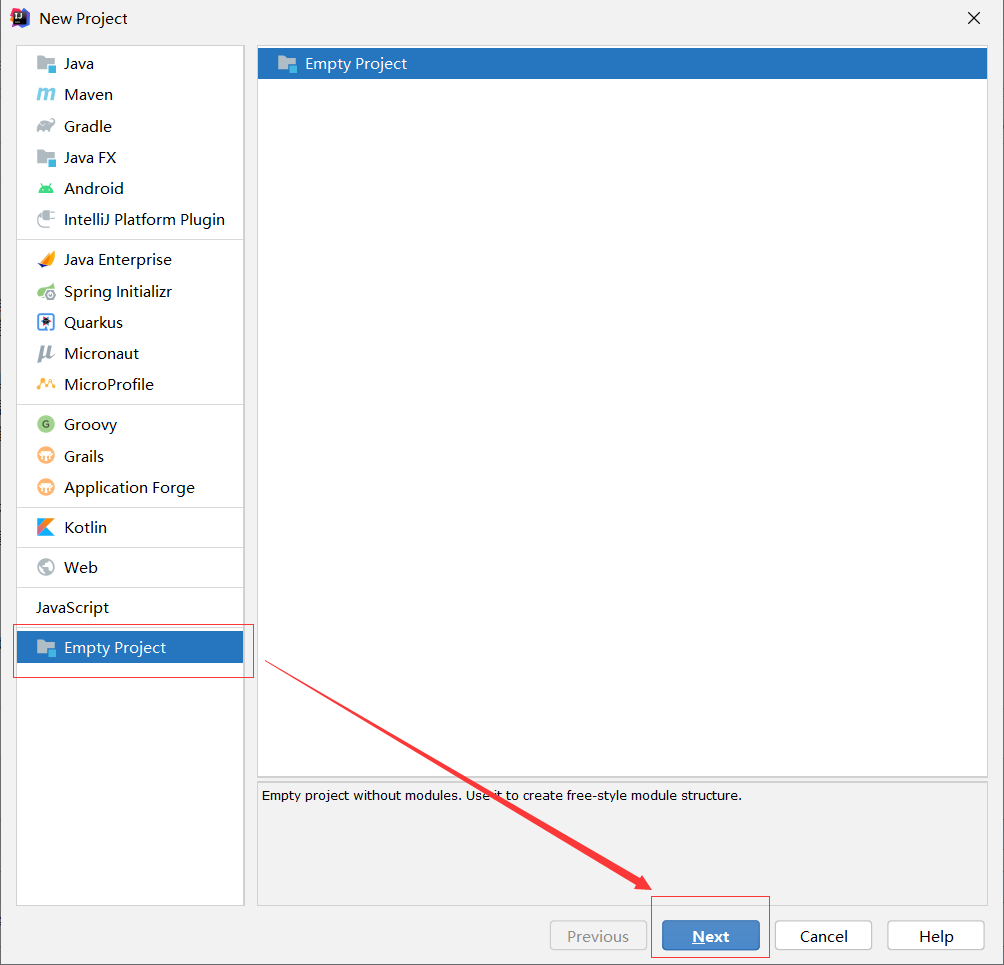Click the 'Empty project without modules' description text
This screenshot has height=965, width=1004.
click(501, 795)
